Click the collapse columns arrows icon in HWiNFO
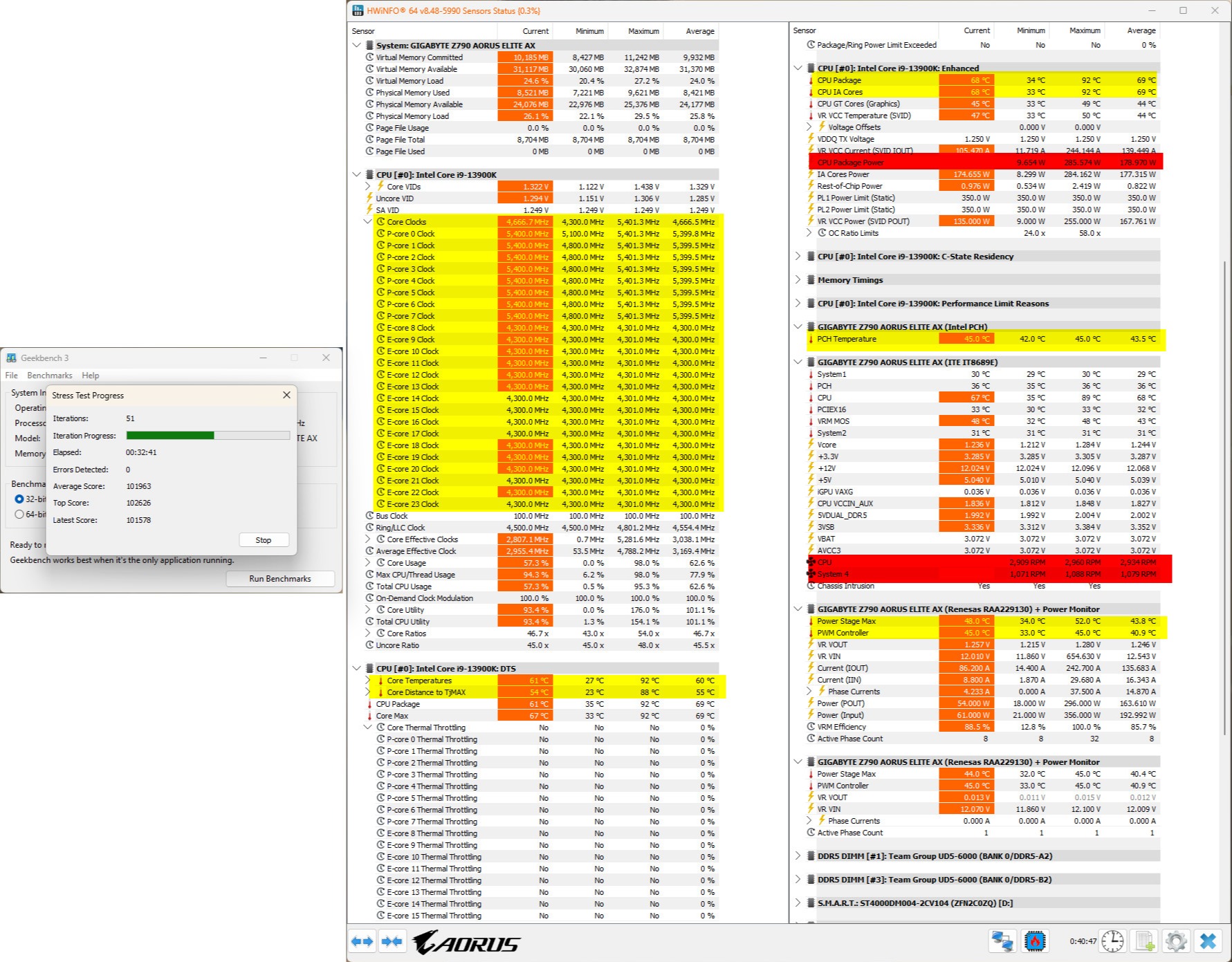The height and width of the screenshot is (962, 1232). (x=392, y=941)
